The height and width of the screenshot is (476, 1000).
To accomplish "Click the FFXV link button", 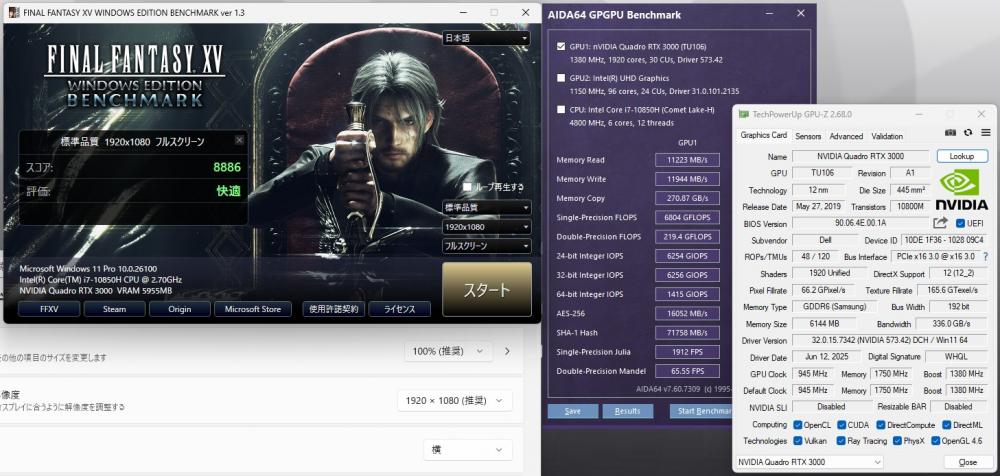I will pos(49,309).
